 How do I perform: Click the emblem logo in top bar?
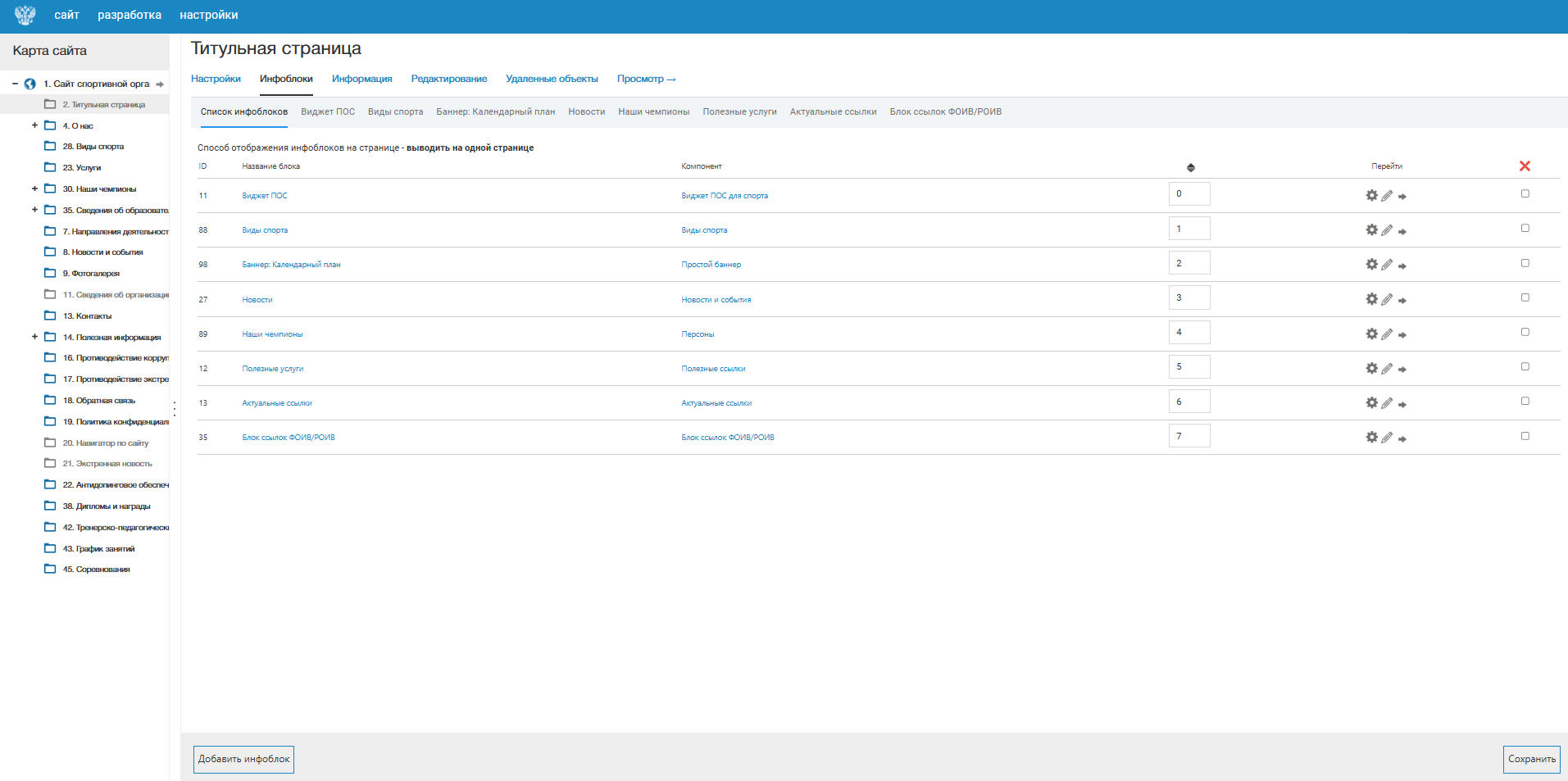point(25,16)
